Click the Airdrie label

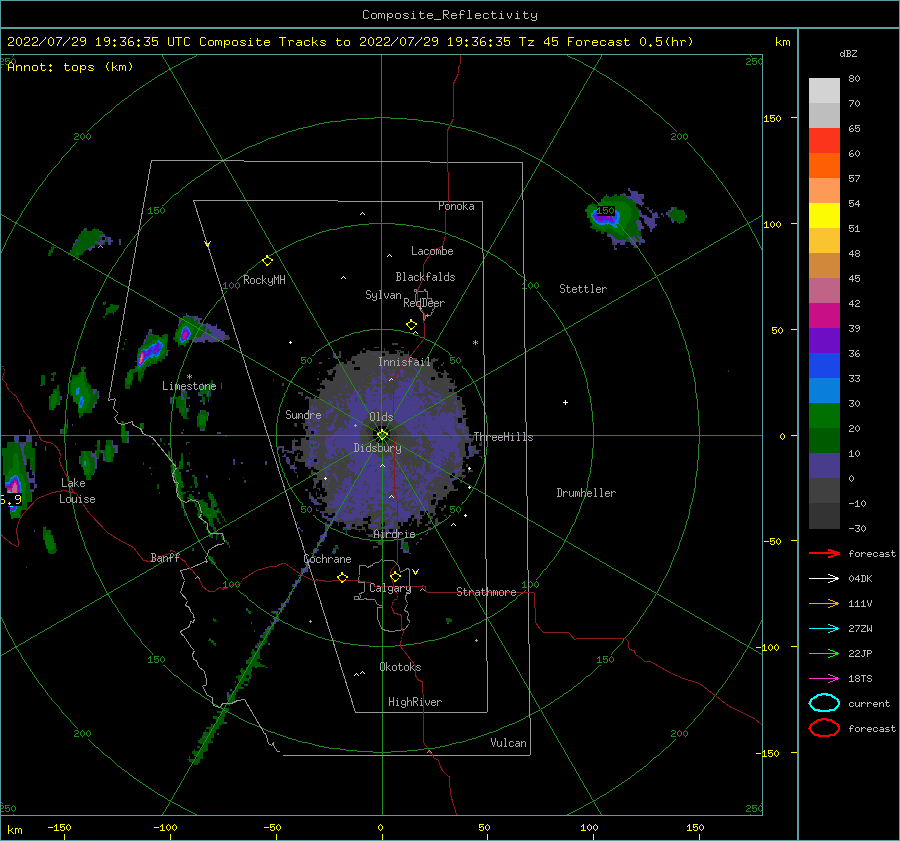[394, 534]
